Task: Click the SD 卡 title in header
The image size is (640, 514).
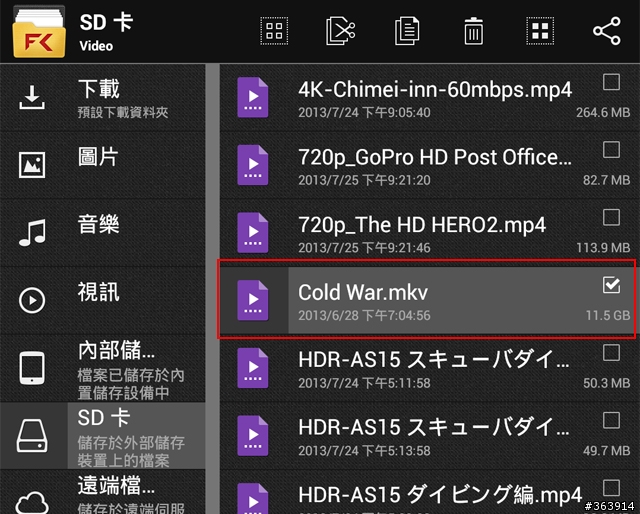Action: (106, 22)
